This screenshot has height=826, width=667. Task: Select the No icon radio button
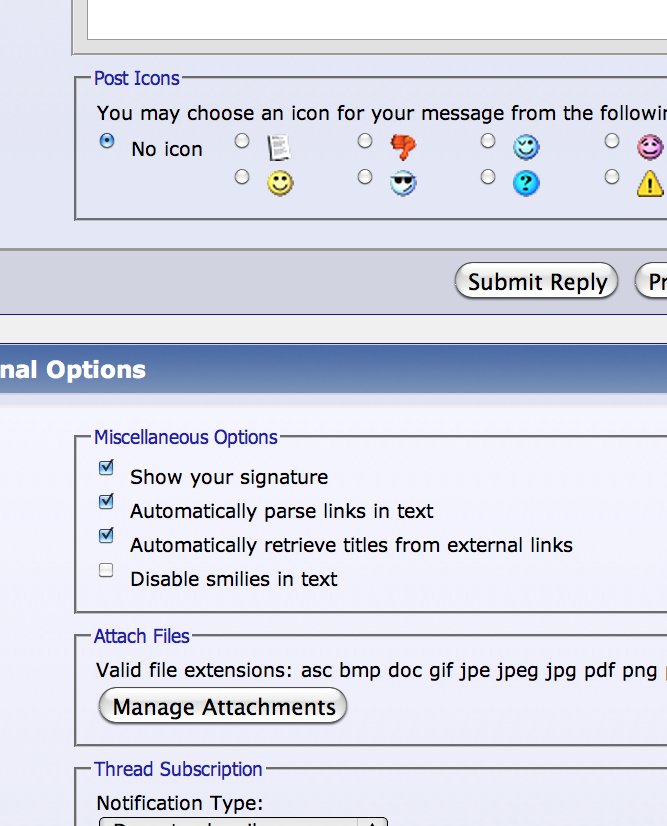[107, 141]
